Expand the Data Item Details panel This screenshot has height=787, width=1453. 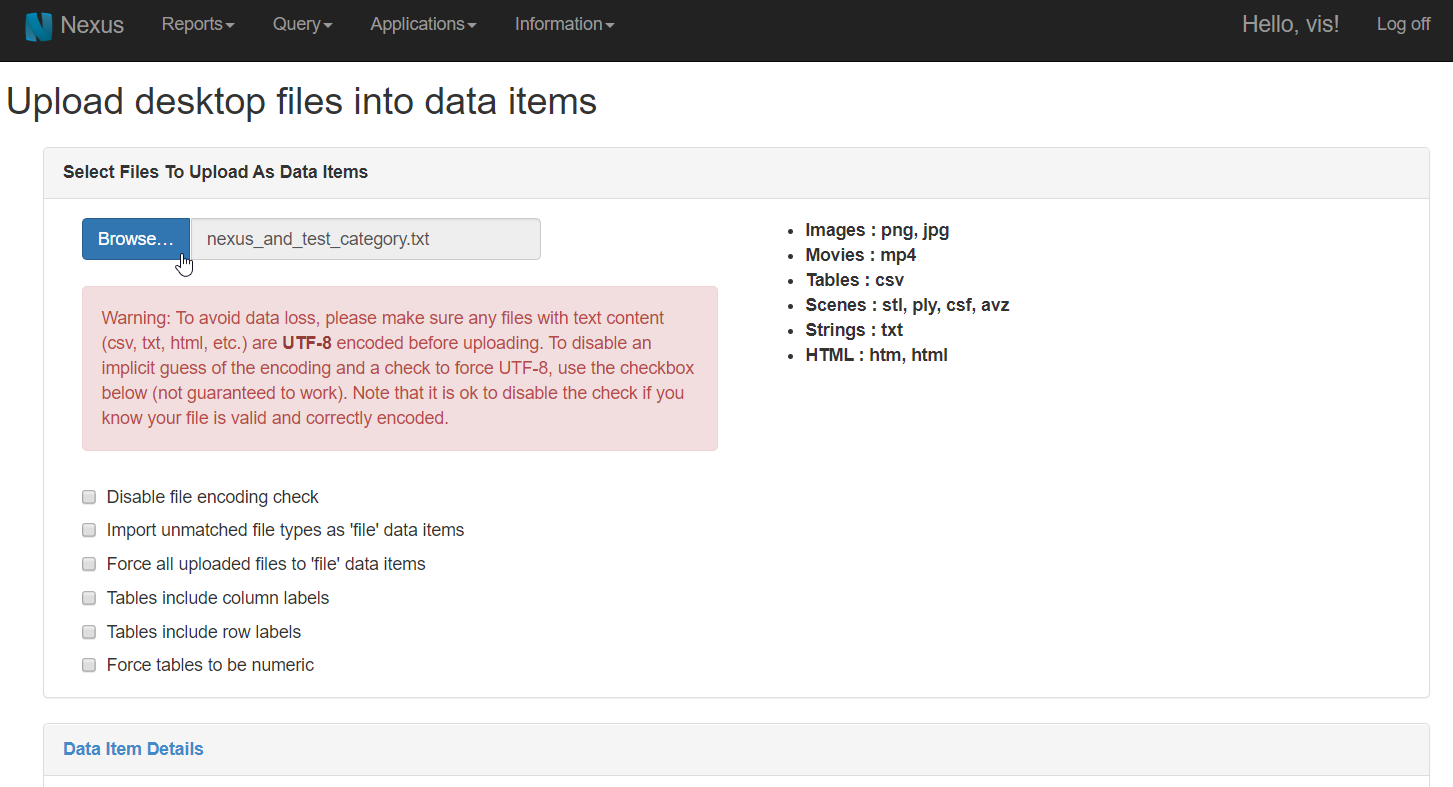click(133, 749)
